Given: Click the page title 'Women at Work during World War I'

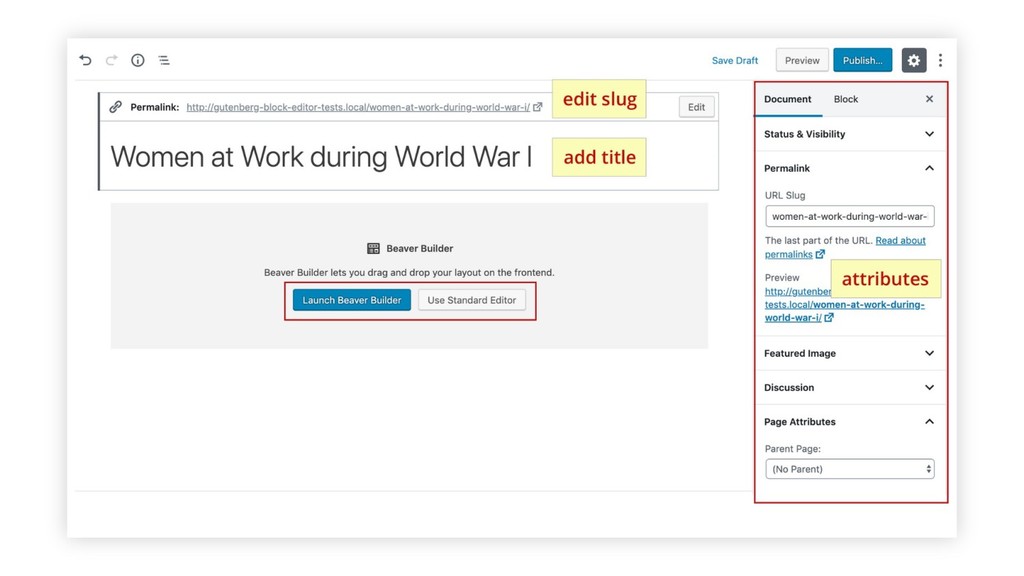Looking at the screenshot, I should (x=321, y=157).
